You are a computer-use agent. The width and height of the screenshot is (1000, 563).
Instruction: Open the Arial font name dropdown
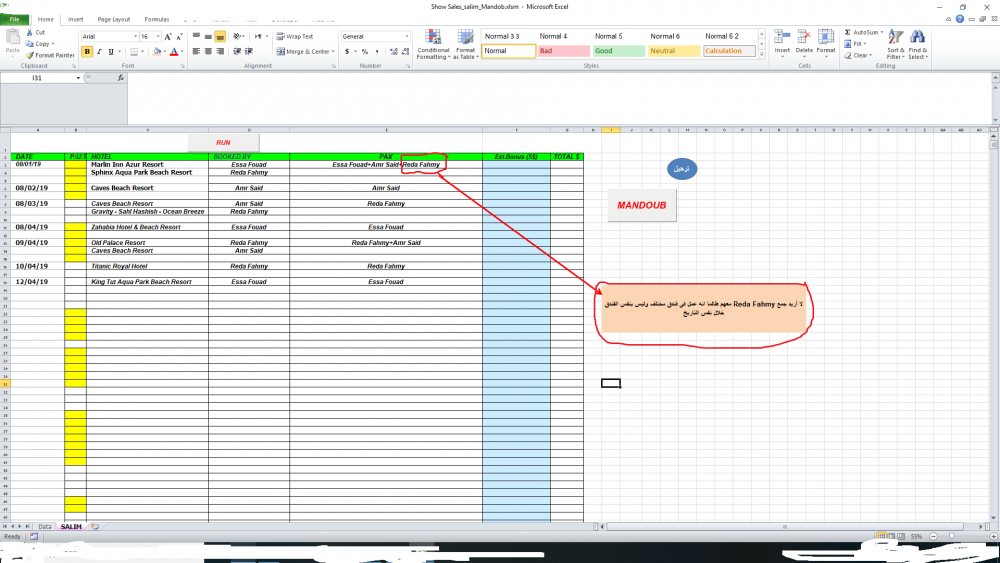135,37
